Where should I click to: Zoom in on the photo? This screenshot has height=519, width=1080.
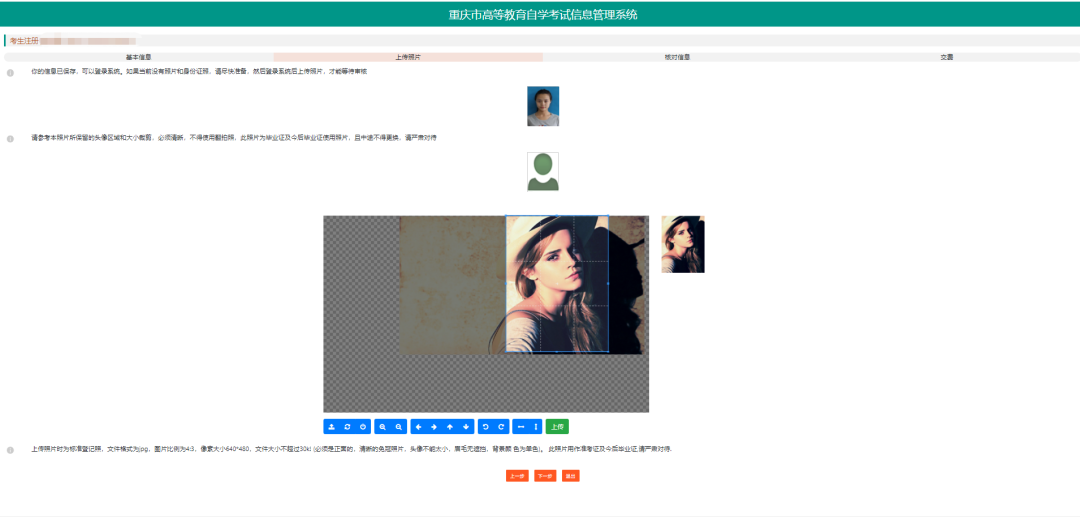click(x=382, y=426)
